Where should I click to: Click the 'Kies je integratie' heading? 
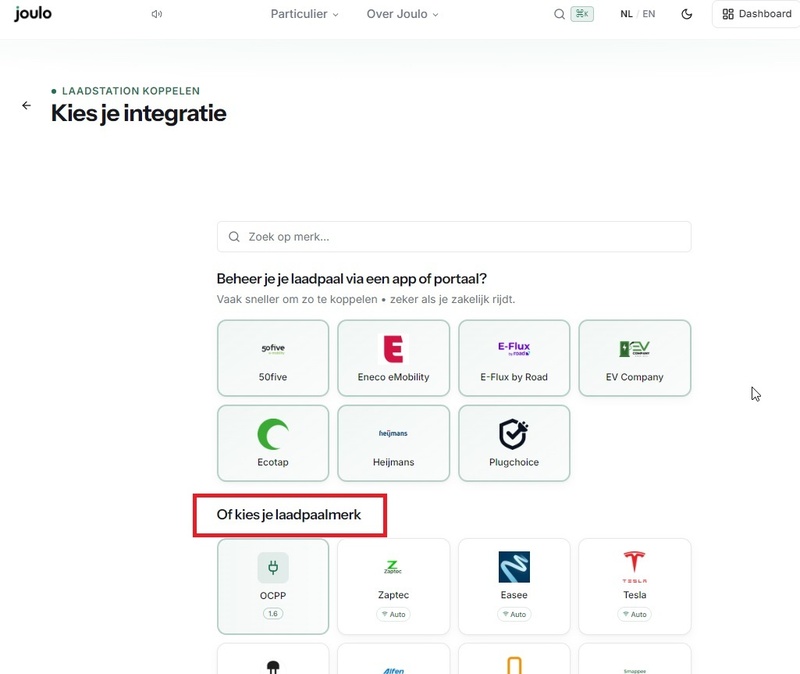pyautogui.click(x=139, y=113)
